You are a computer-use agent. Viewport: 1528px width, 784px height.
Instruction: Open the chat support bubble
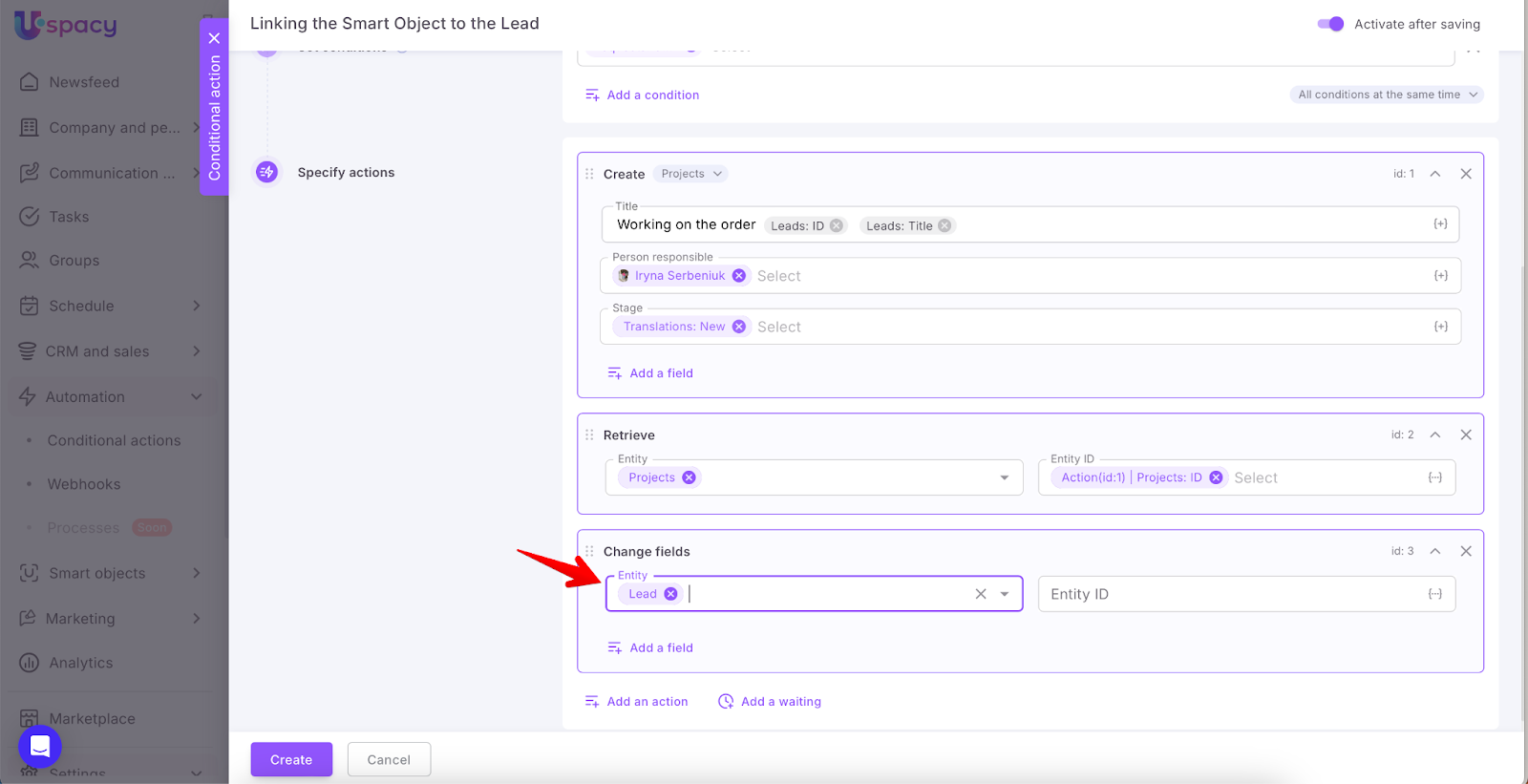tap(40, 747)
